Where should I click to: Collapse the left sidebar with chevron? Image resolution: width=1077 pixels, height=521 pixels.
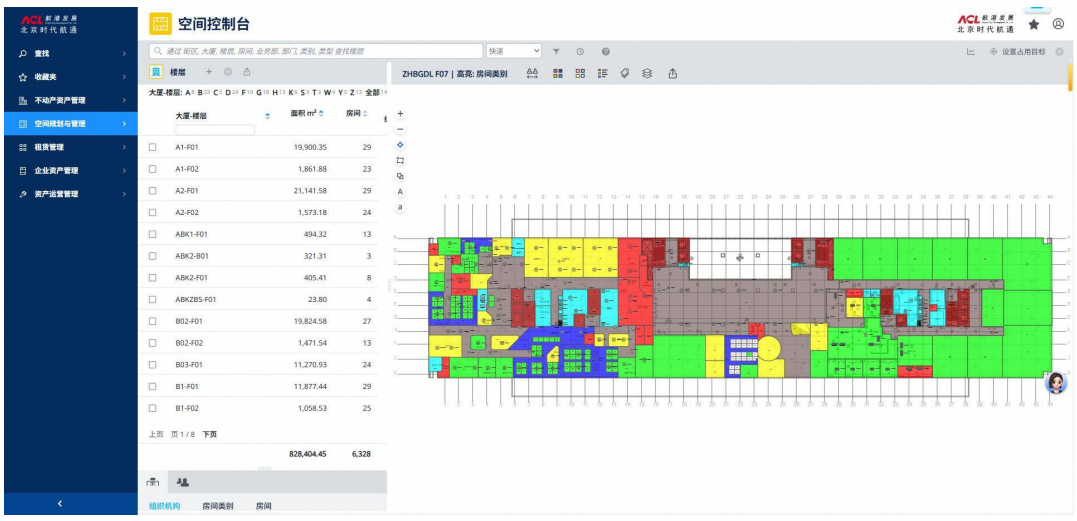pyautogui.click(x=60, y=504)
